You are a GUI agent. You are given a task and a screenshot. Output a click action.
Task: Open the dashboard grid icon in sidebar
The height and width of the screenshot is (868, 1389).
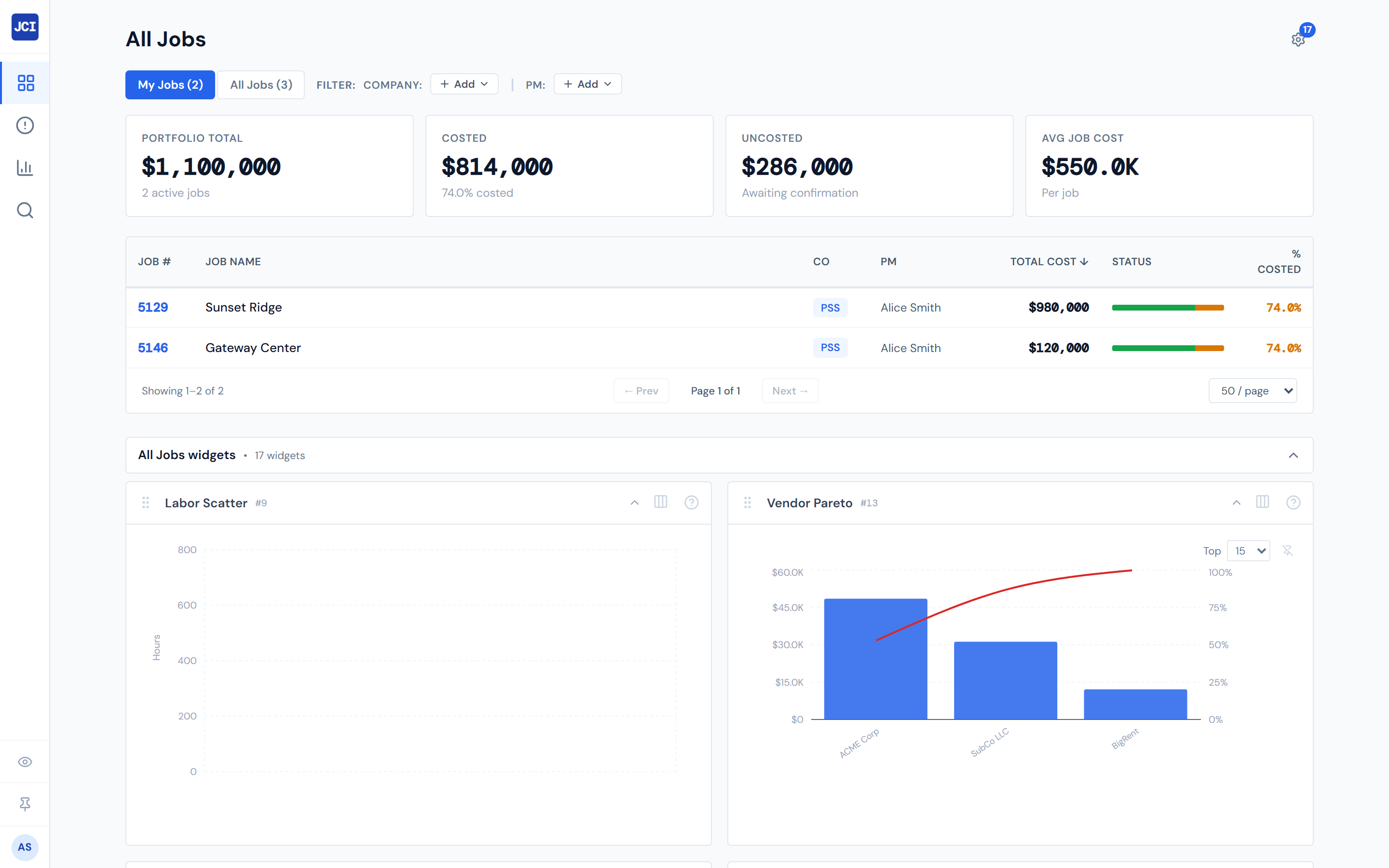[x=25, y=83]
